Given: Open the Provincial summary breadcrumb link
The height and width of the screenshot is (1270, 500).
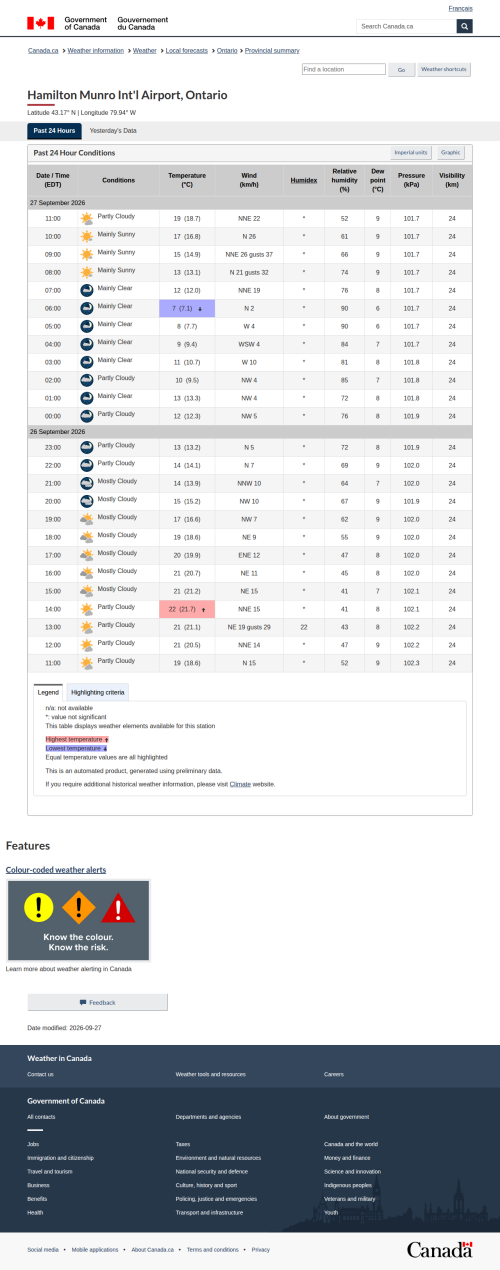Looking at the screenshot, I should pyautogui.click(x=272, y=50).
